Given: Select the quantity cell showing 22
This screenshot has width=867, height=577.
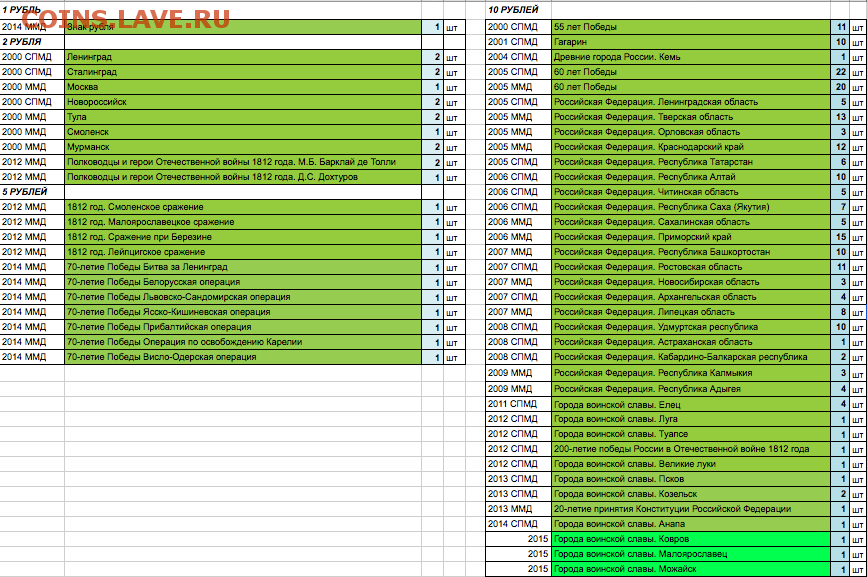Looking at the screenshot, I should pyautogui.click(x=840, y=72).
